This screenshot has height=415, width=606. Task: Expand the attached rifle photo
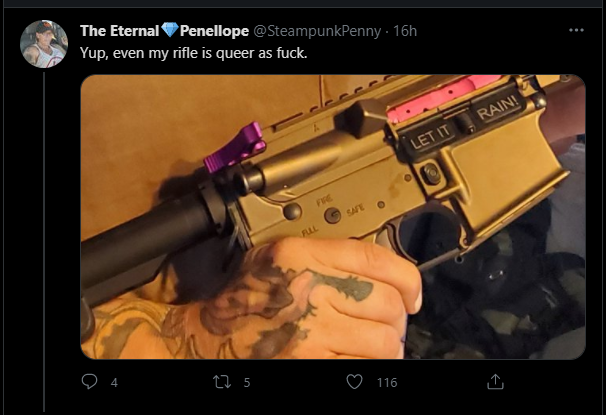tap(333, 217)
